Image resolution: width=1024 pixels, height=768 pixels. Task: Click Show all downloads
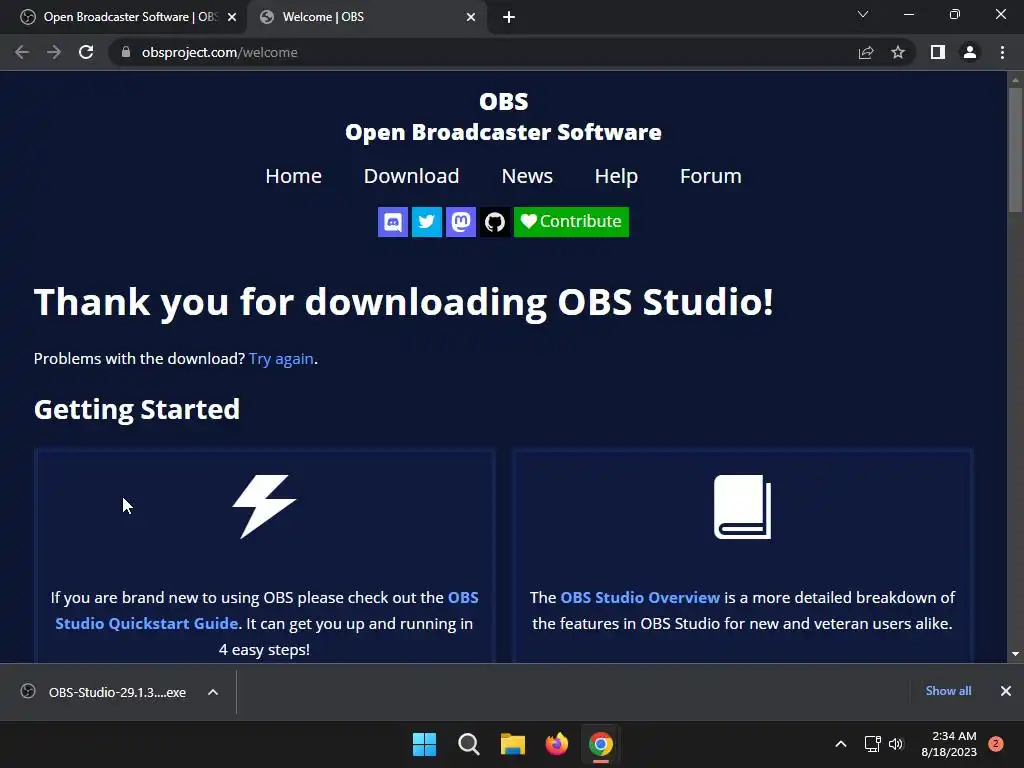(948, 691)
